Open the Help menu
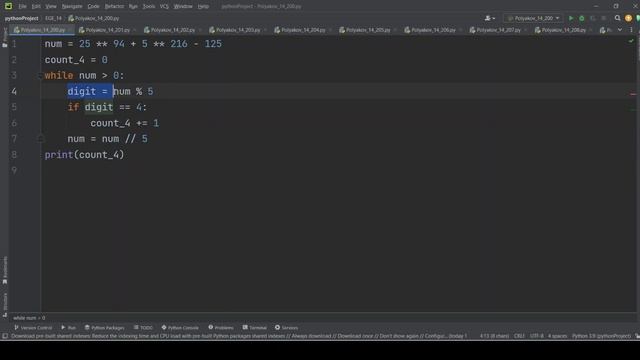This screenshot has width=640, height=360. [203, 7]
